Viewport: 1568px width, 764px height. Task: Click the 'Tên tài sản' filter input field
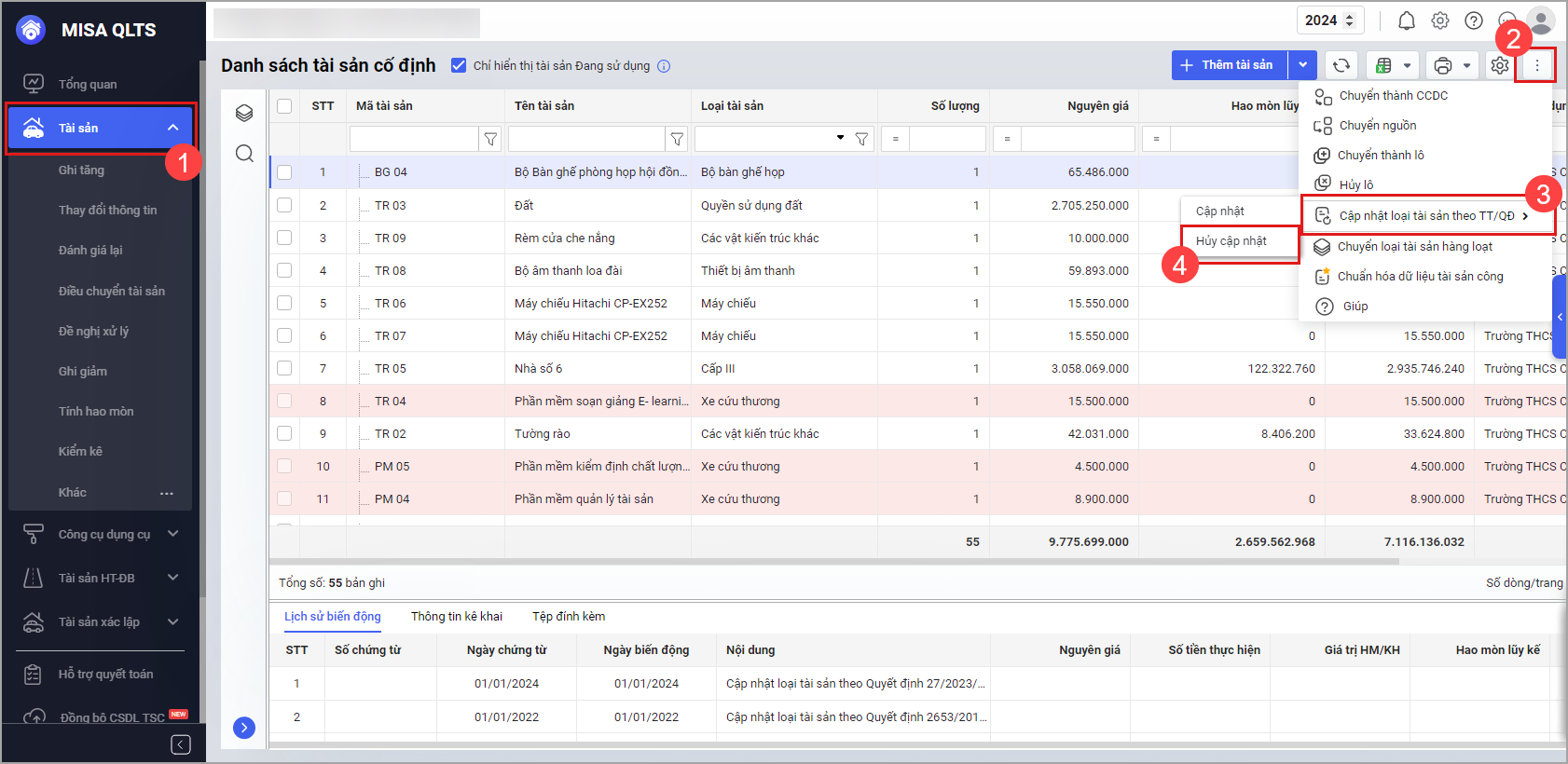coord(585,140)
